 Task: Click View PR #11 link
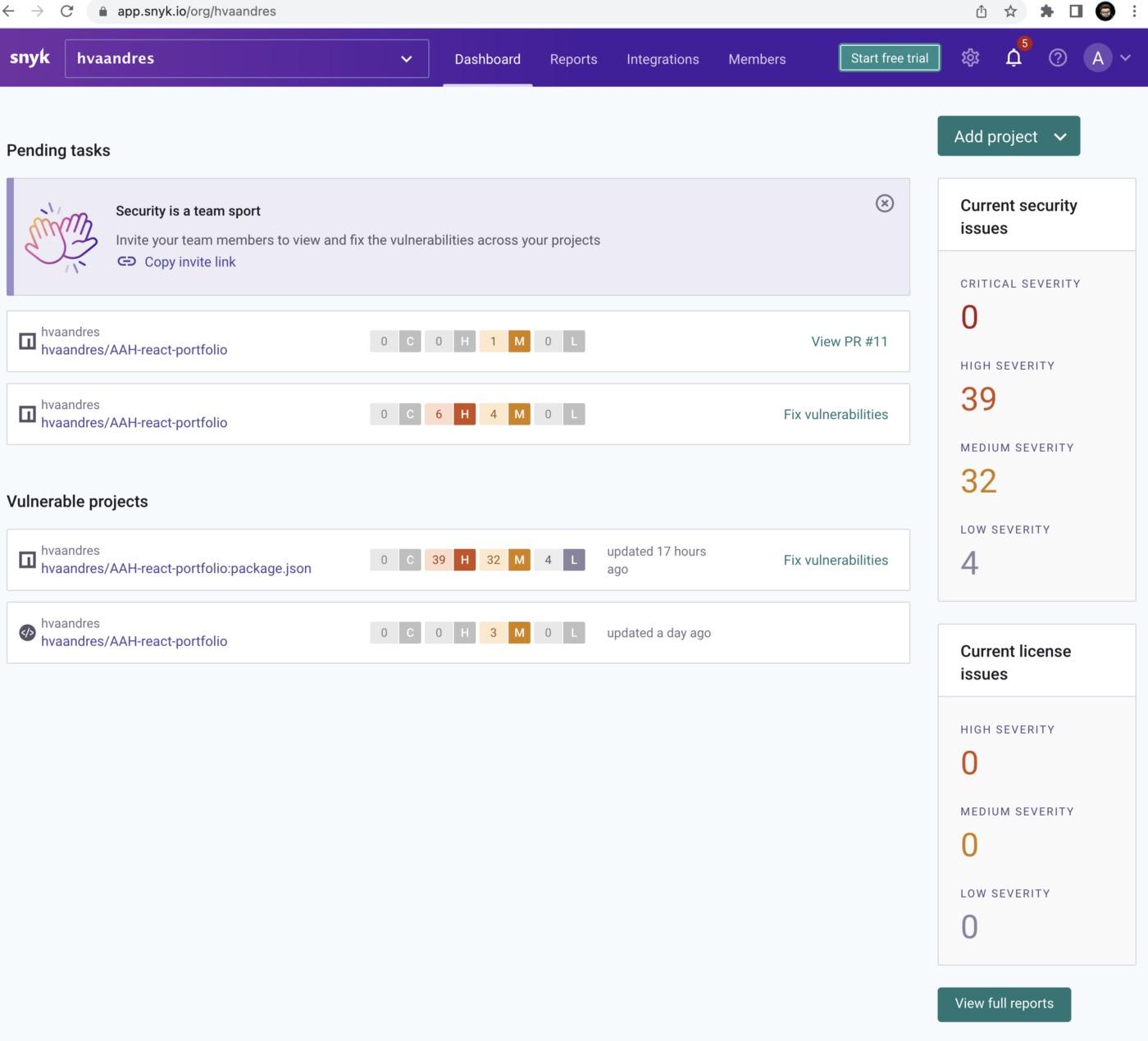pyautogui.click(x=850, y=341)
